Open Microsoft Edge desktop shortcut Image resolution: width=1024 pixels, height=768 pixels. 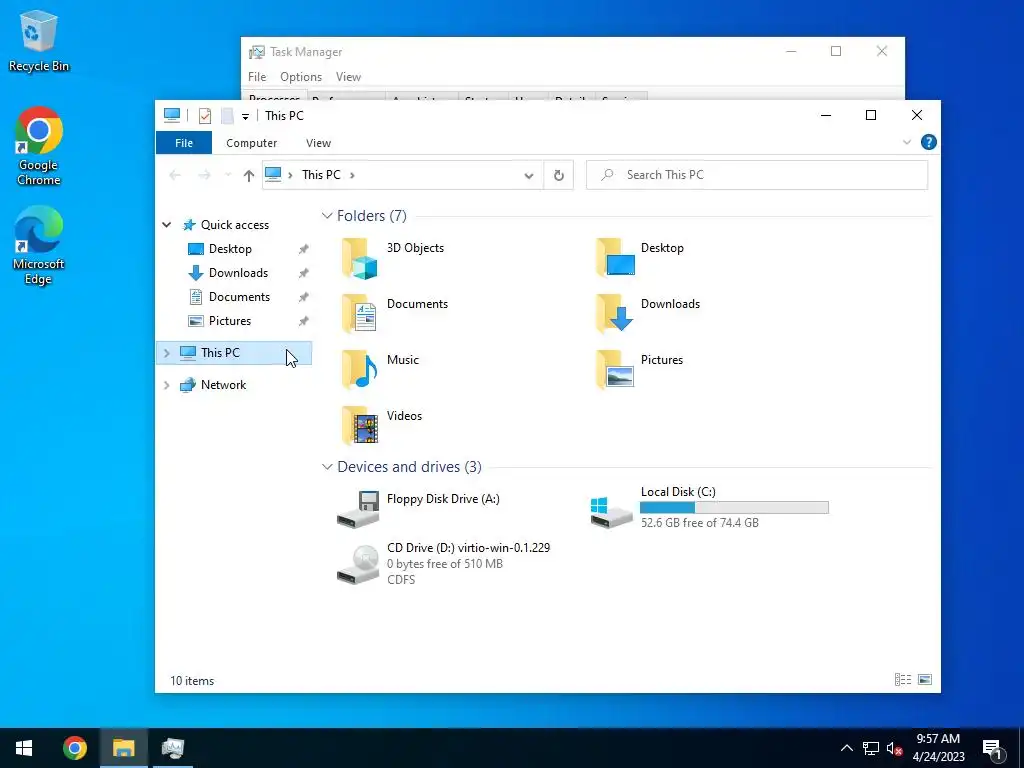[x=39, y=246]
